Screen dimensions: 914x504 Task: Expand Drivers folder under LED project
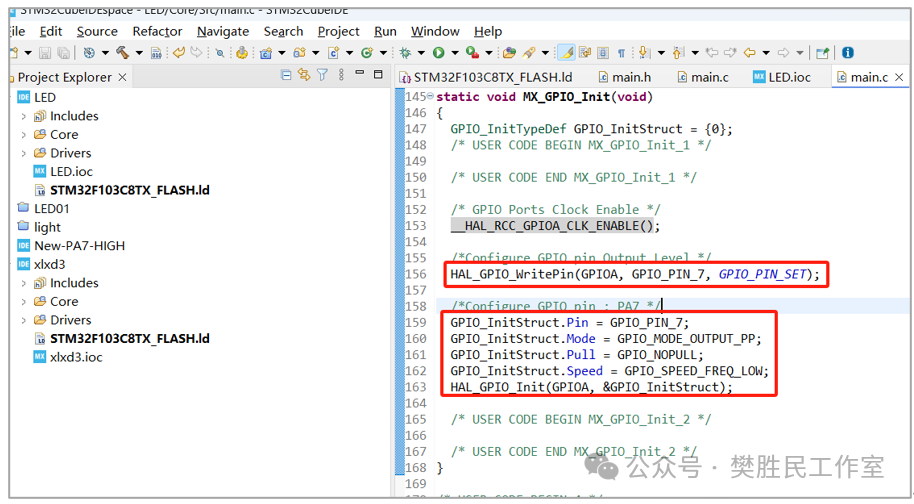23,154
